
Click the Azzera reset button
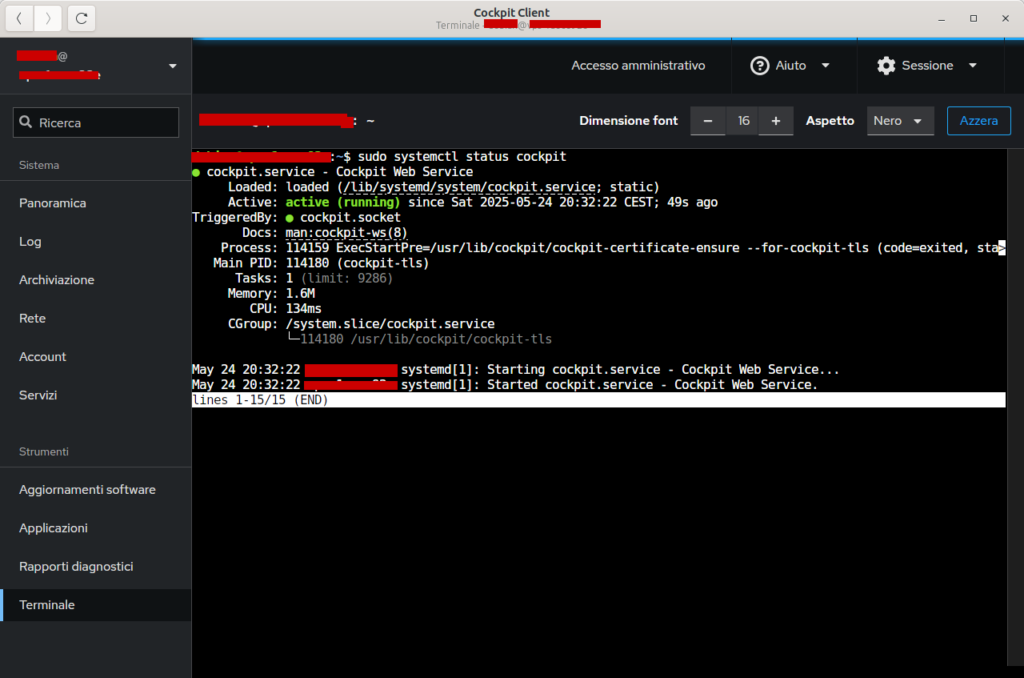pos(978,121)
